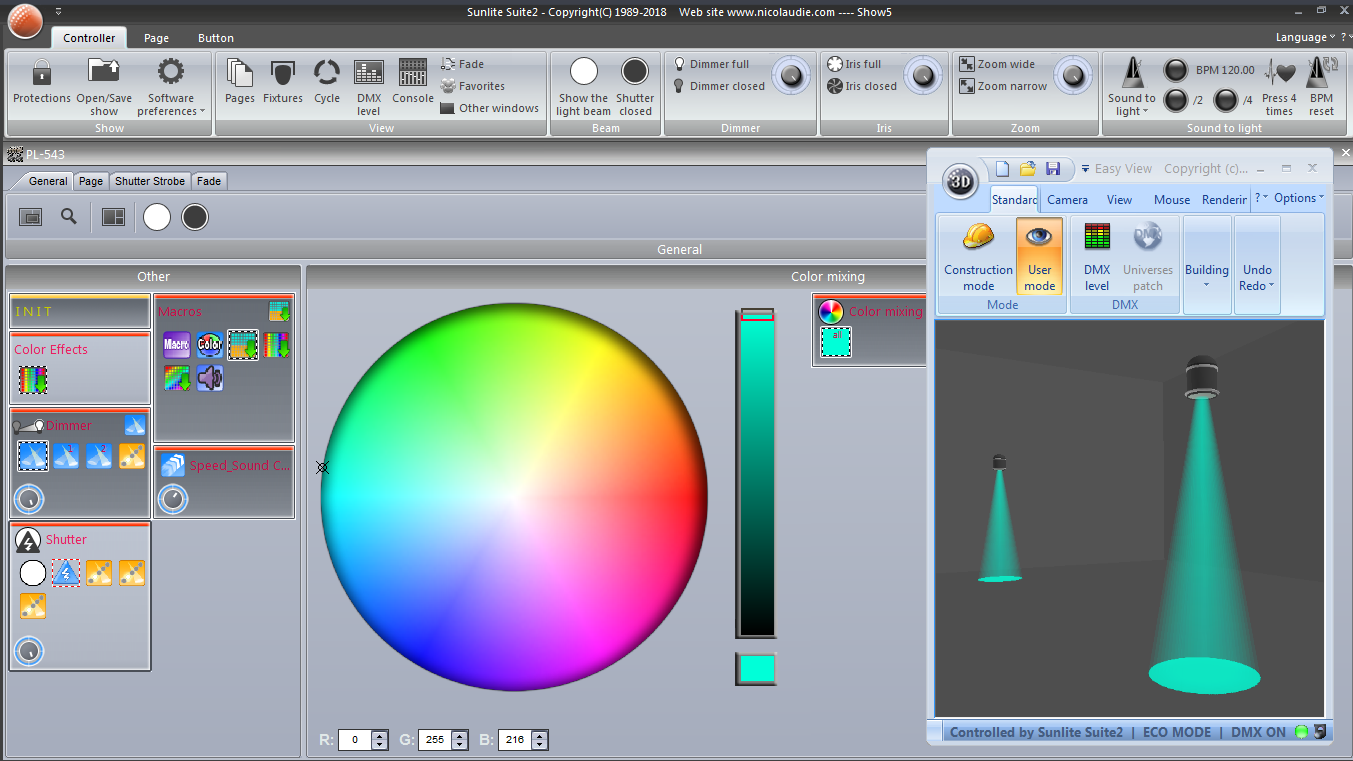This screenshot has height=761, width=1353.
Task: Set Dimmer closed in the ribbon
Action: pyautogui.click(x=718, y=86)
